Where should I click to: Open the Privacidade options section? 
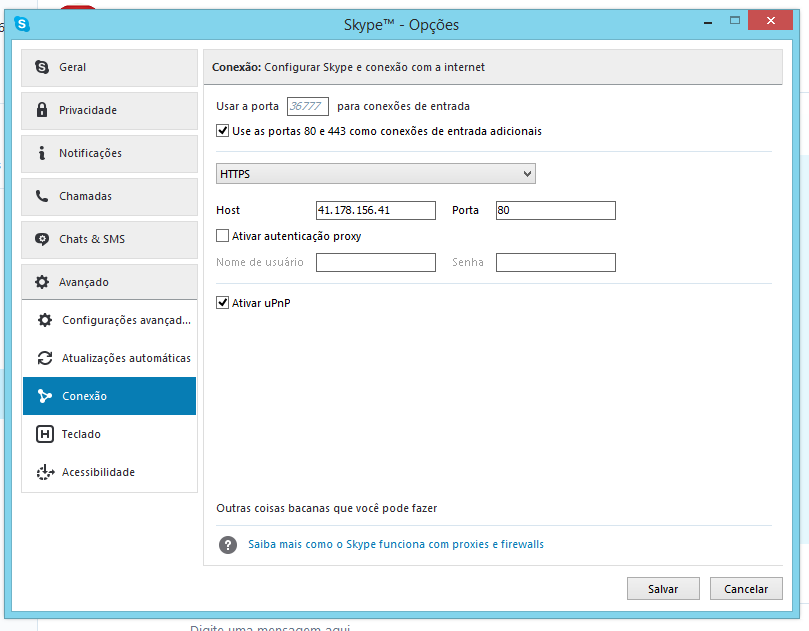click(109, 110)
